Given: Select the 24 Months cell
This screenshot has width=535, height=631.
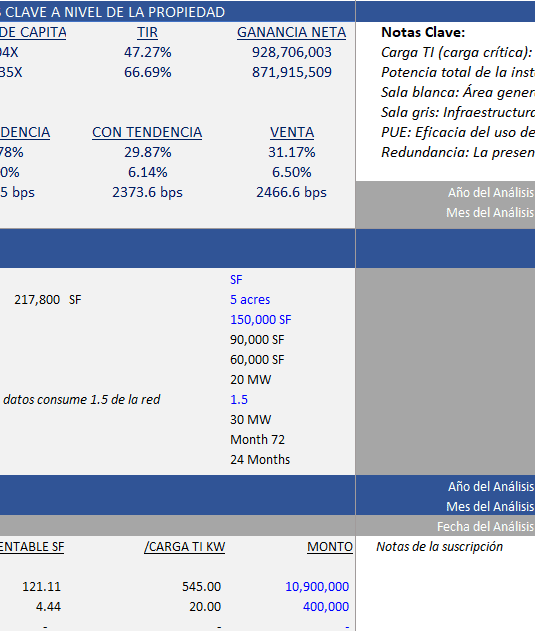Looking at the screenshot, I should pyautogui.click(x=260, y=460).
